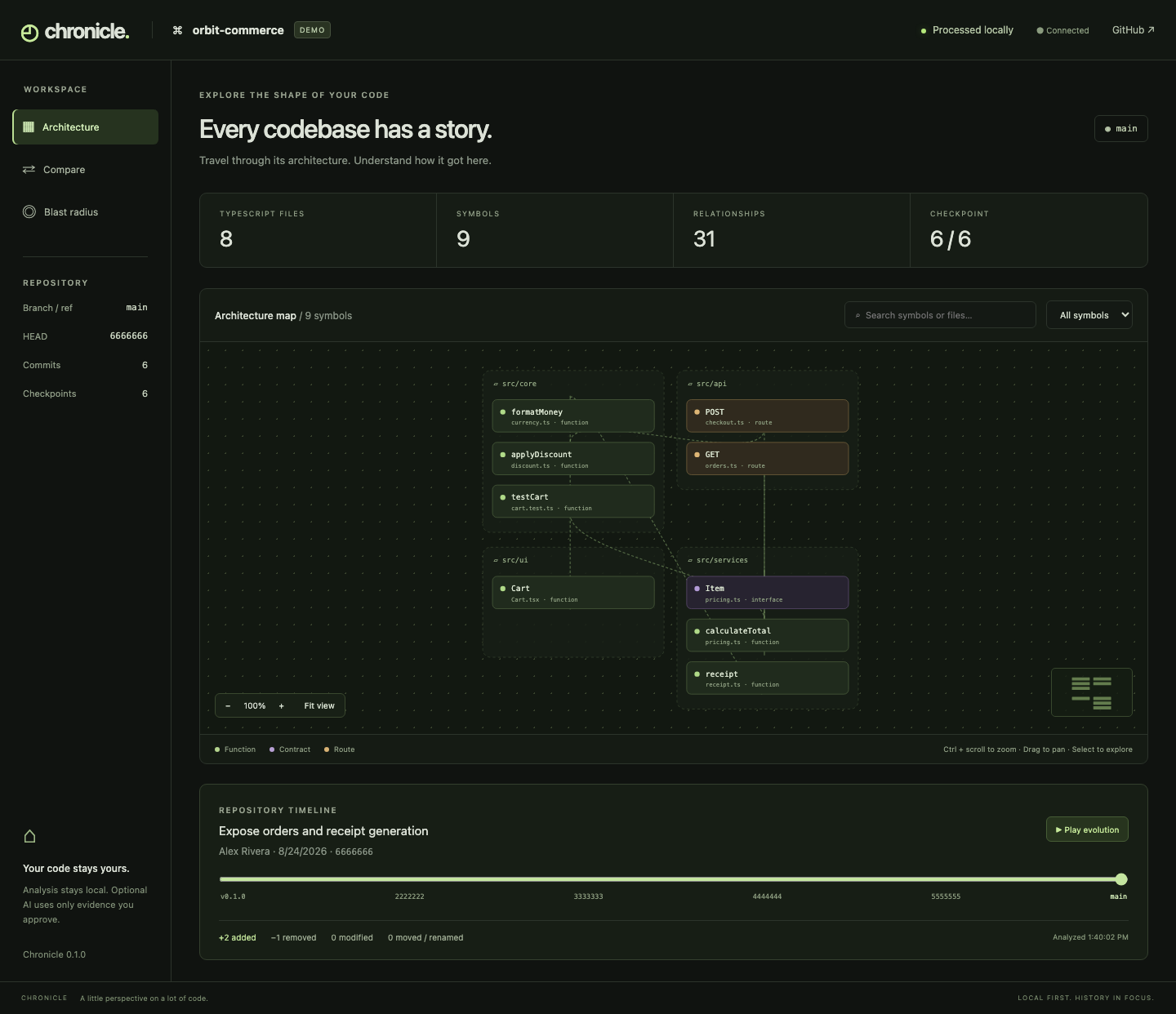Click the house icon above 'Your code stays yours'
The height and width of the screenshot is (1014, 1176).
30,836
